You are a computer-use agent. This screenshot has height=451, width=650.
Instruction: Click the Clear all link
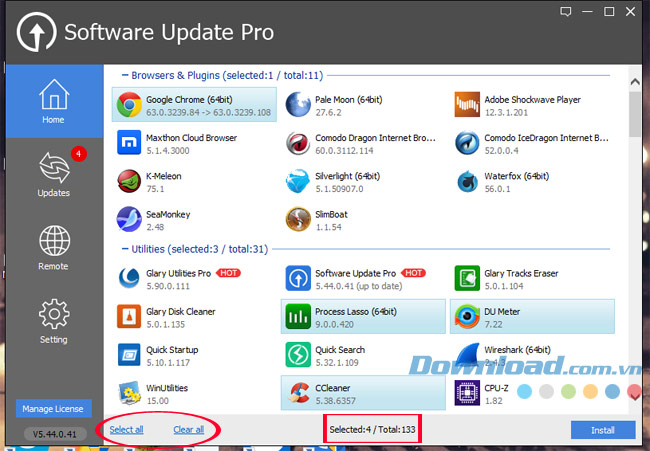point(189,430)
